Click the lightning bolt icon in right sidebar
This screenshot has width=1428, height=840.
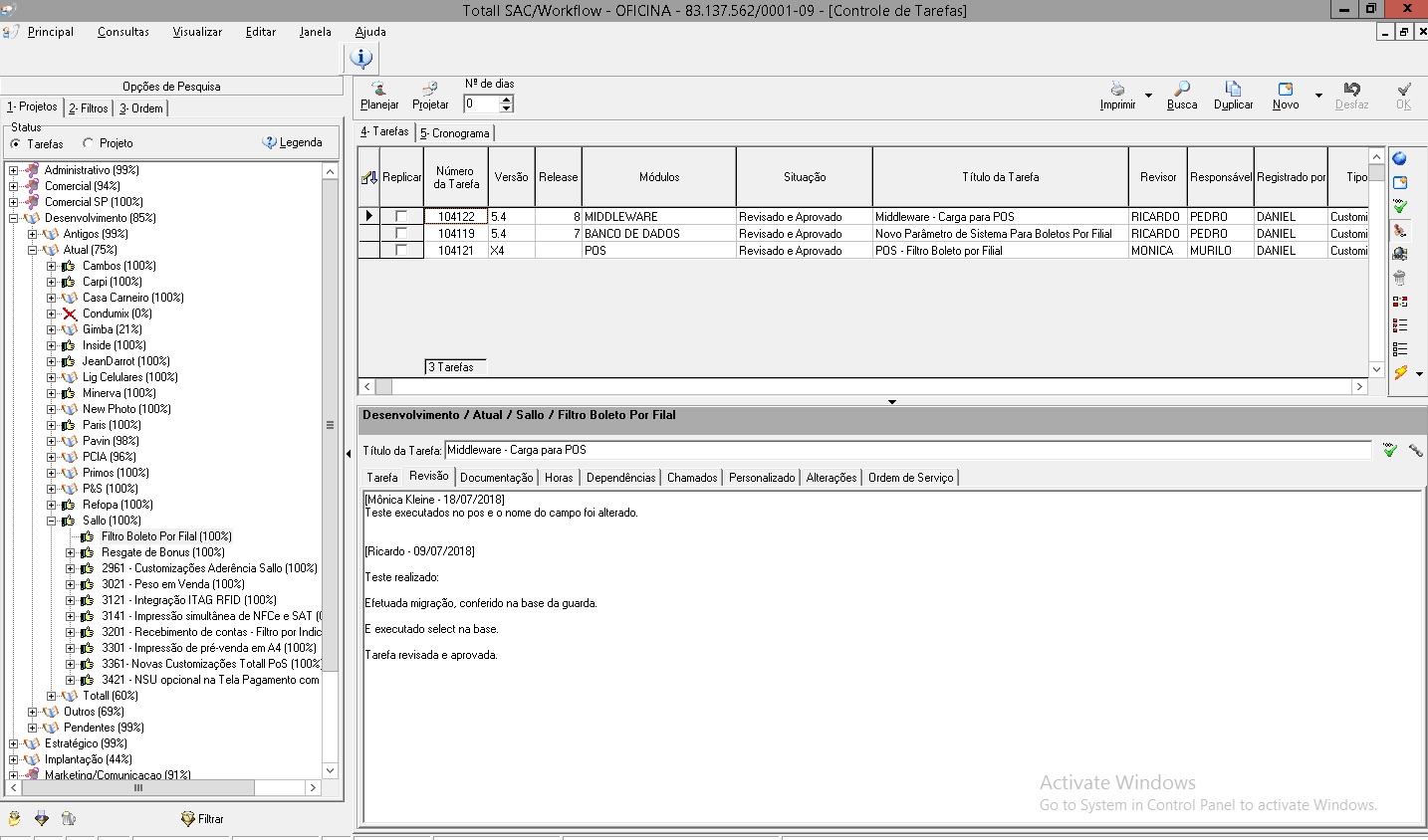tap(1400, 373)
